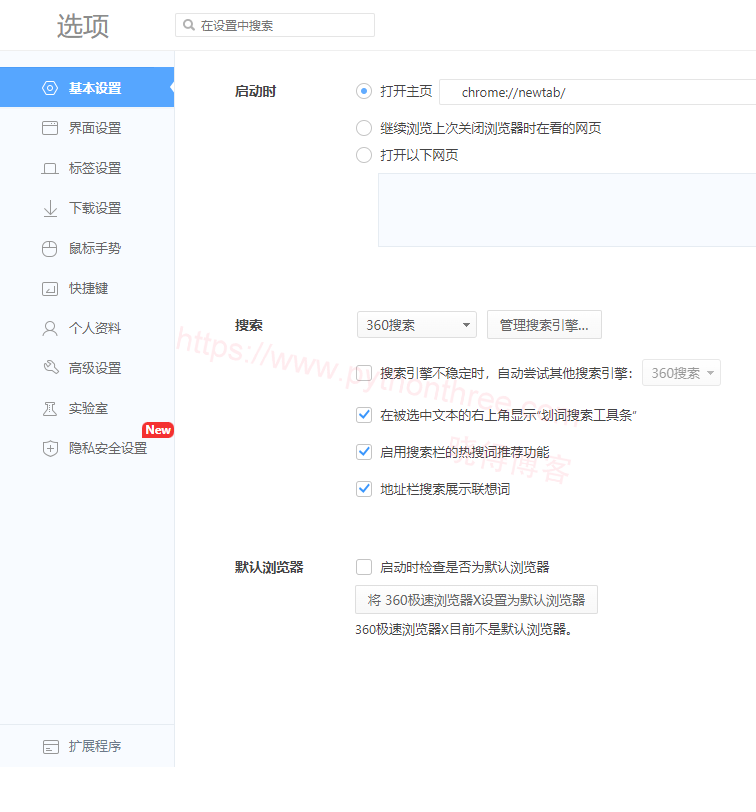Click the mouse icon beside 鼠标手势

tap(50, 248)
